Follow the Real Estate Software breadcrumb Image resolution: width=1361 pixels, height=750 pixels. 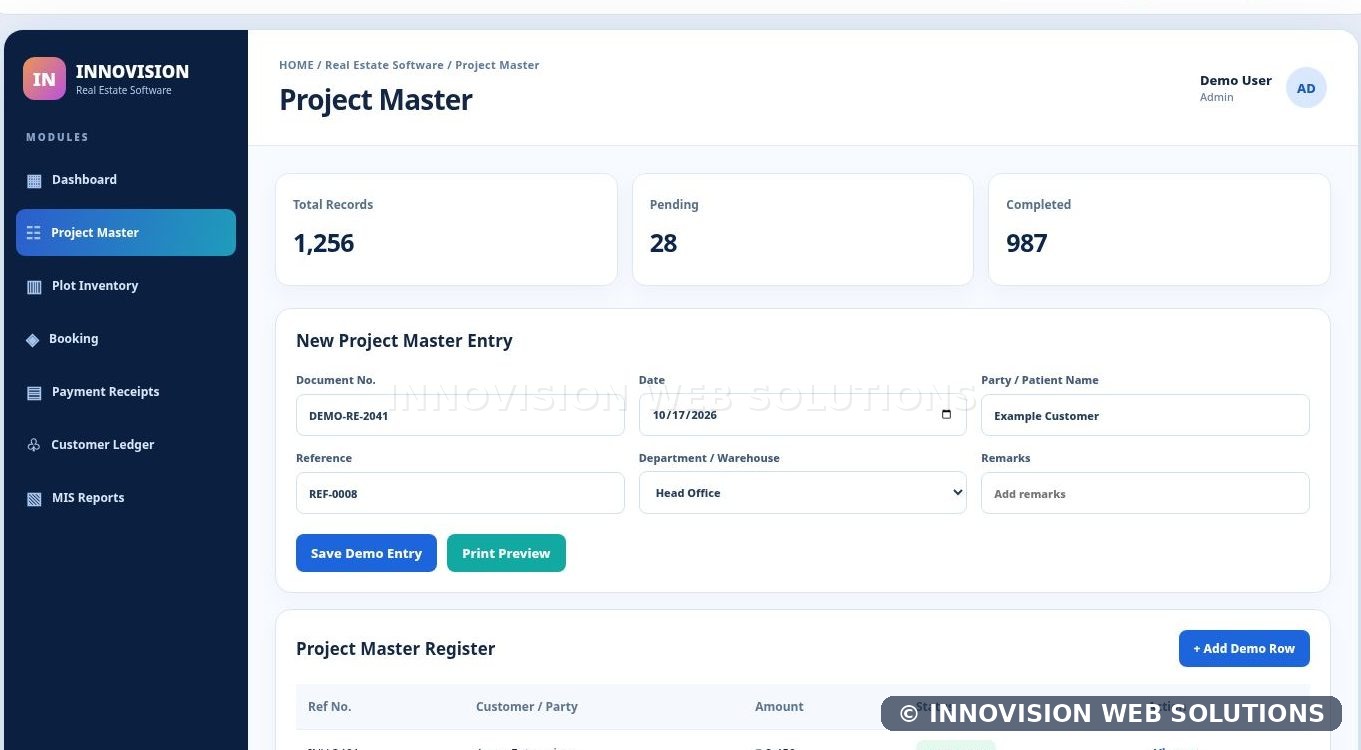(x=384, y=65)
